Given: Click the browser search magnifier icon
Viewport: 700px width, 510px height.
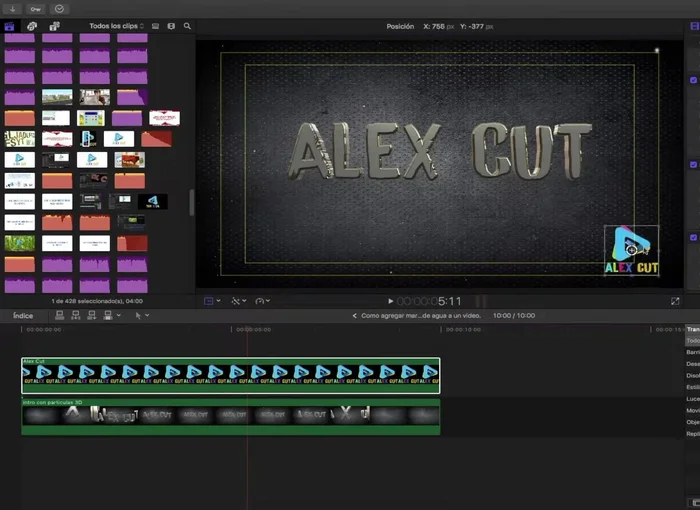Looking at the screenshot, I should point(187,26).
